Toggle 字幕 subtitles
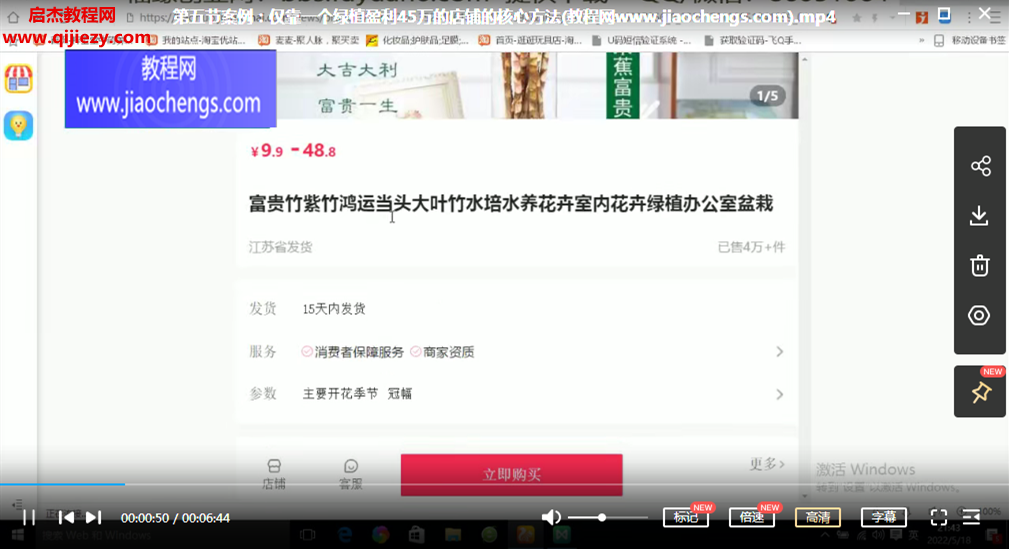This screenshot has height=549, width=1009. (884, 517)
